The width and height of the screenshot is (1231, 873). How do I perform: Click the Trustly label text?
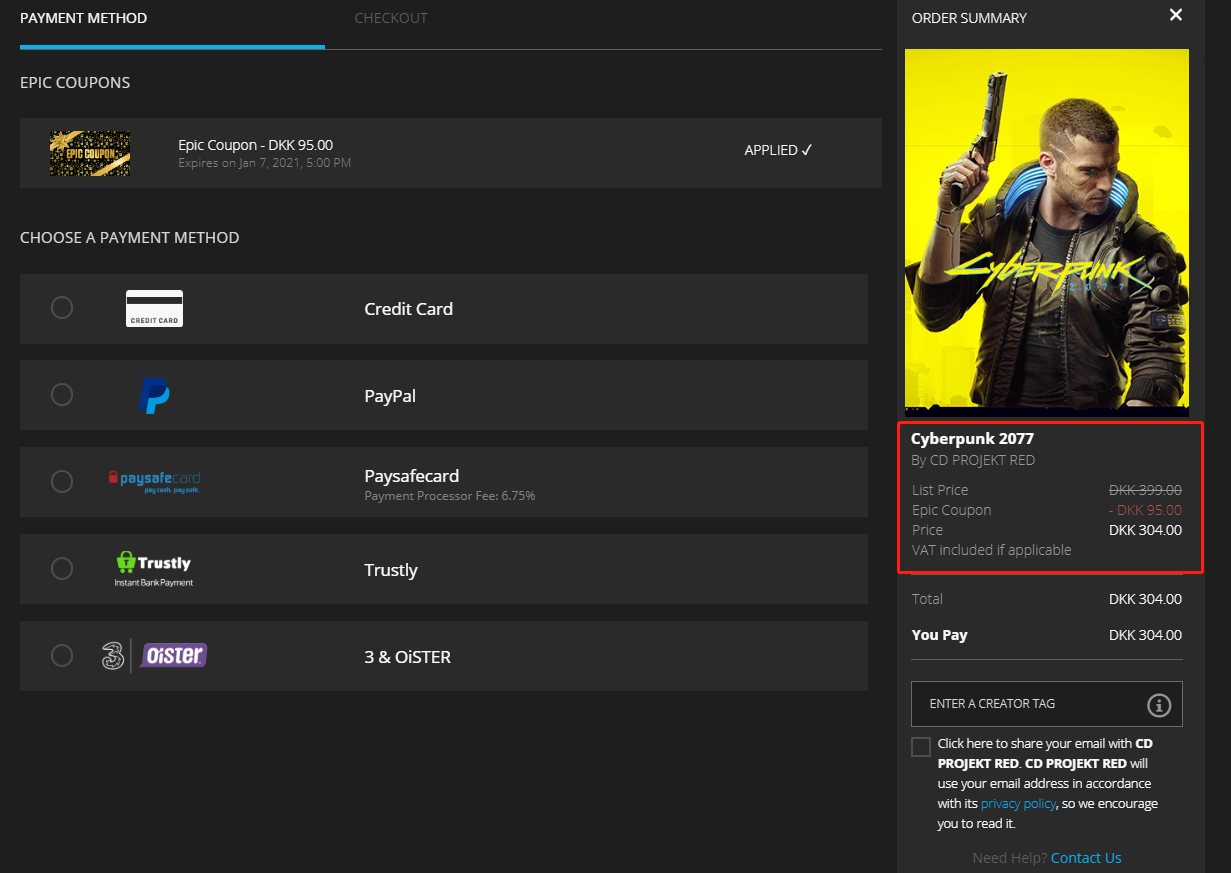click(391, 570)
